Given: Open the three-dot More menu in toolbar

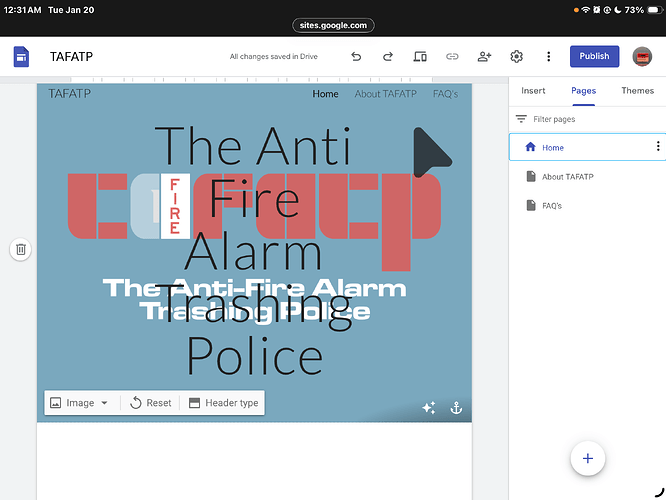Looking at the screenshot, I should click(x=548, y=57).
